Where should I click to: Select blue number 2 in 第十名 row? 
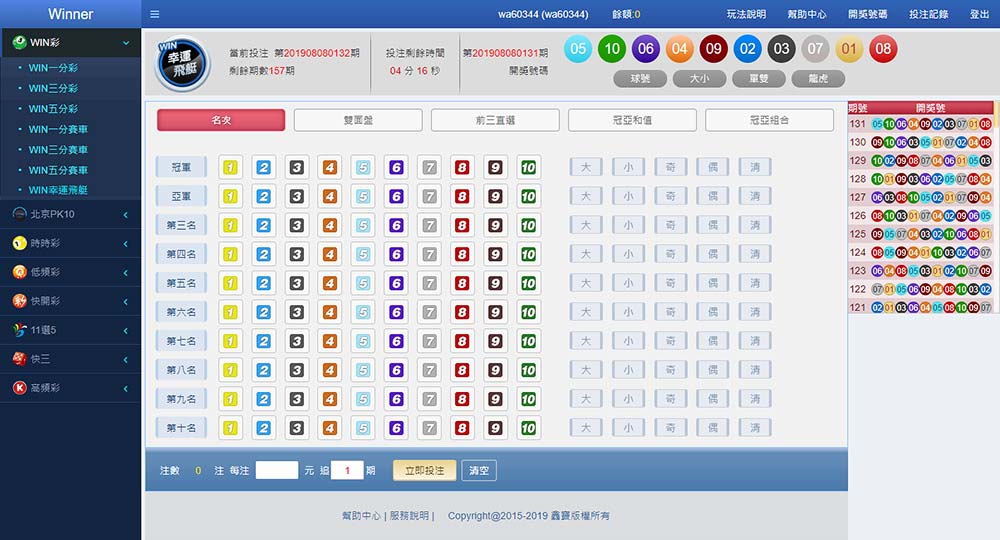pyautogui.click(x=263, y=428)
